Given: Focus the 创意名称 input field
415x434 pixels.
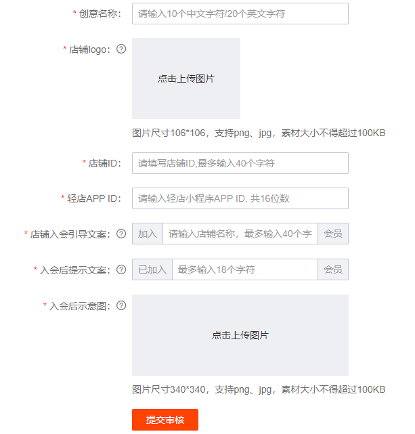Looking at the screenshot, I should point(240,14).
